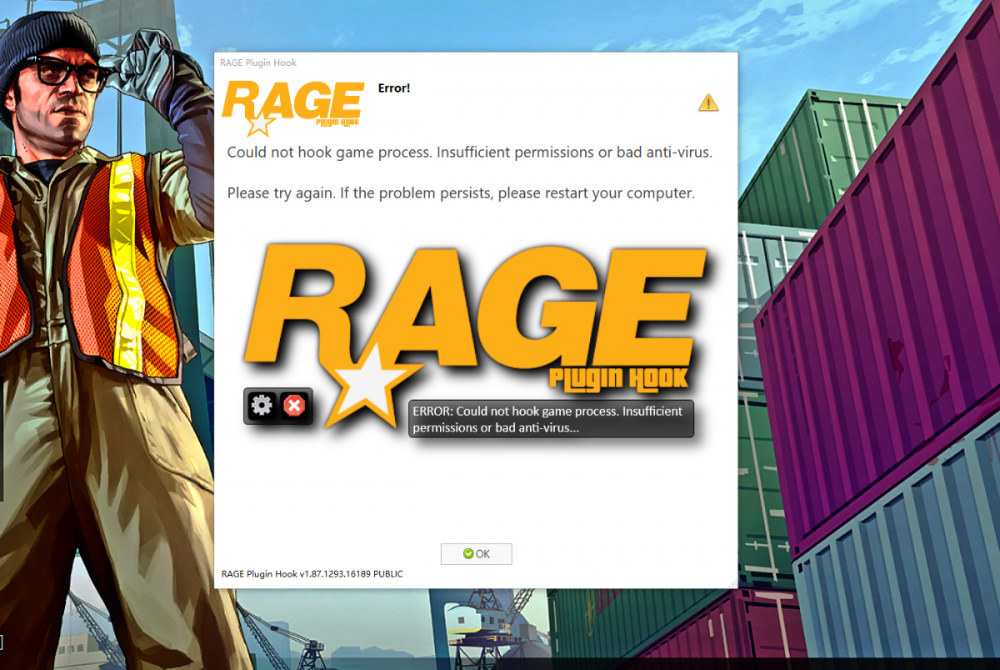Click 'Please try again' message line
This screenshot has width=1000, height=670.
[x=460, y=193]
